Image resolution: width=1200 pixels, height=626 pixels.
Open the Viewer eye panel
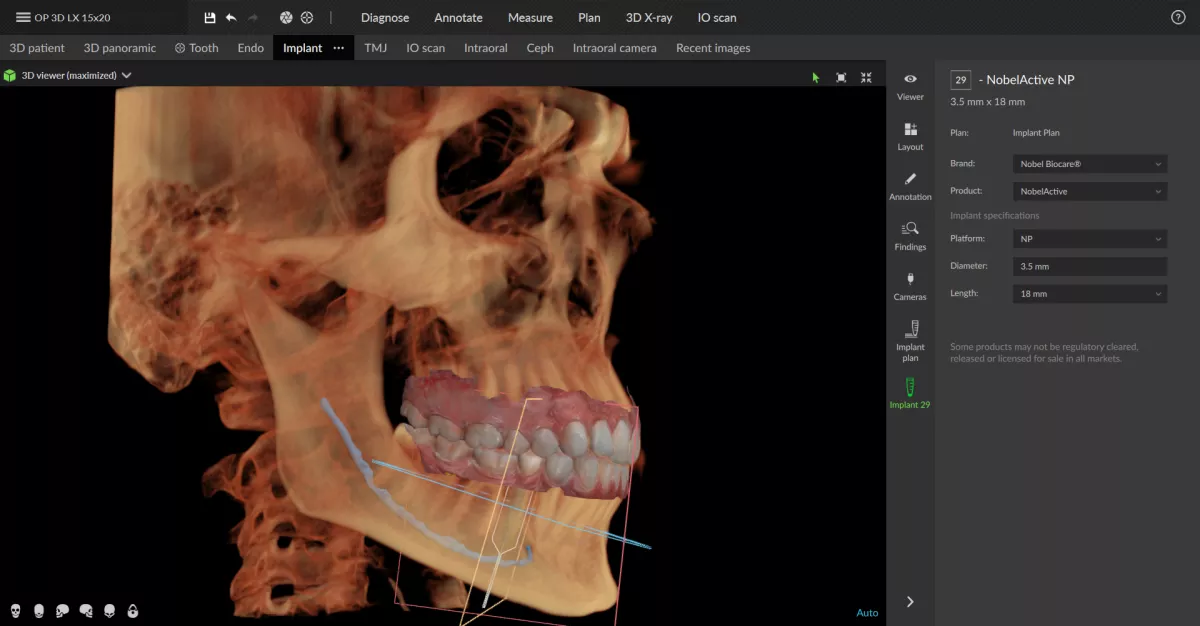910,86
